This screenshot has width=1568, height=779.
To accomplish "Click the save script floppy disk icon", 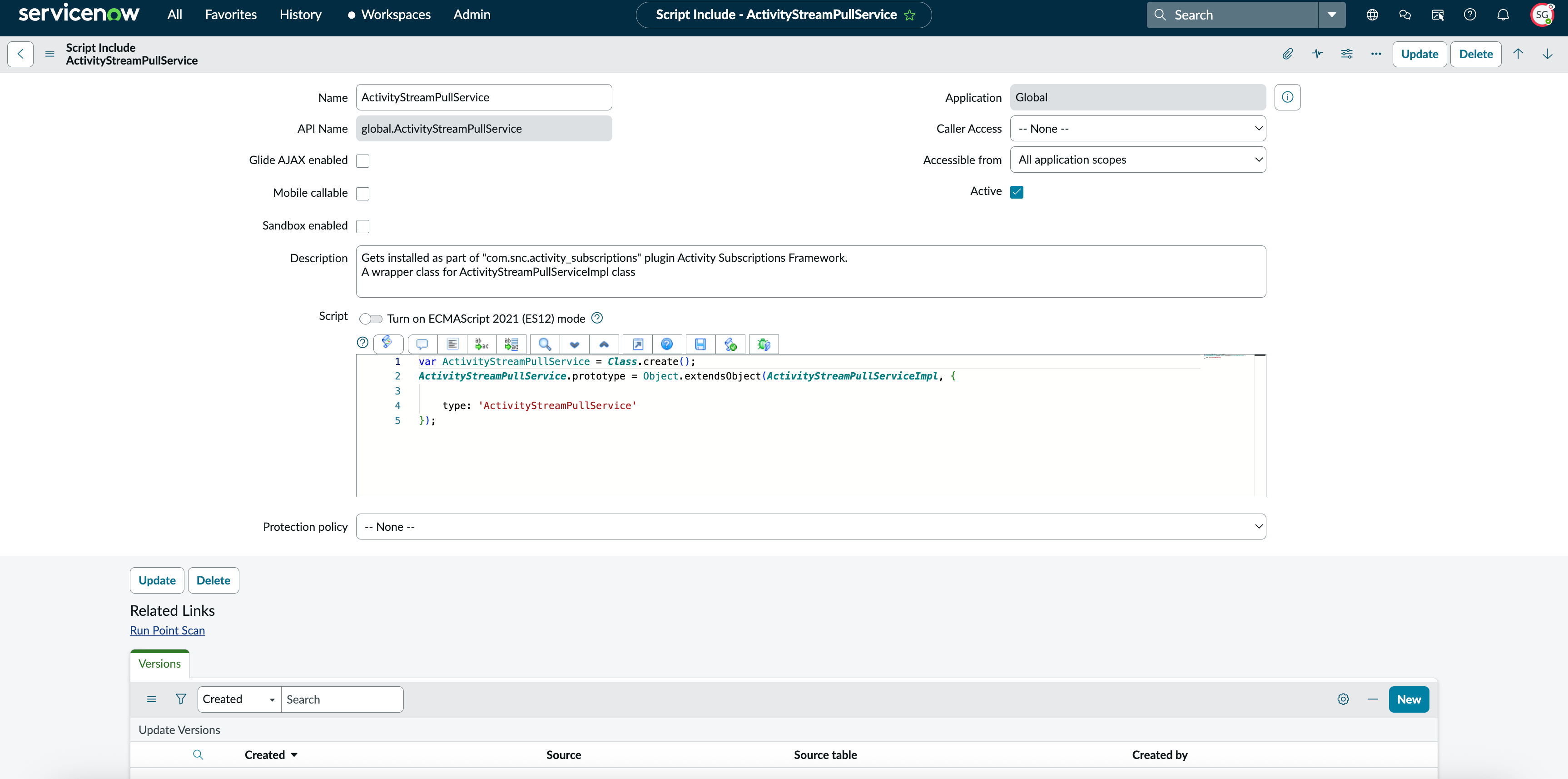I will (x=700, y=345).
